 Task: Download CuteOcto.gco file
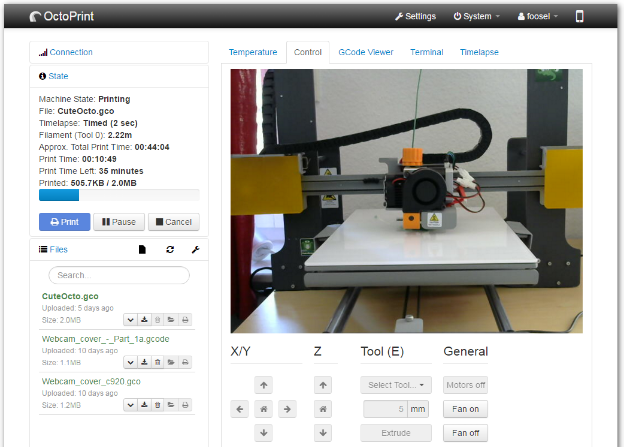(144, 320)
